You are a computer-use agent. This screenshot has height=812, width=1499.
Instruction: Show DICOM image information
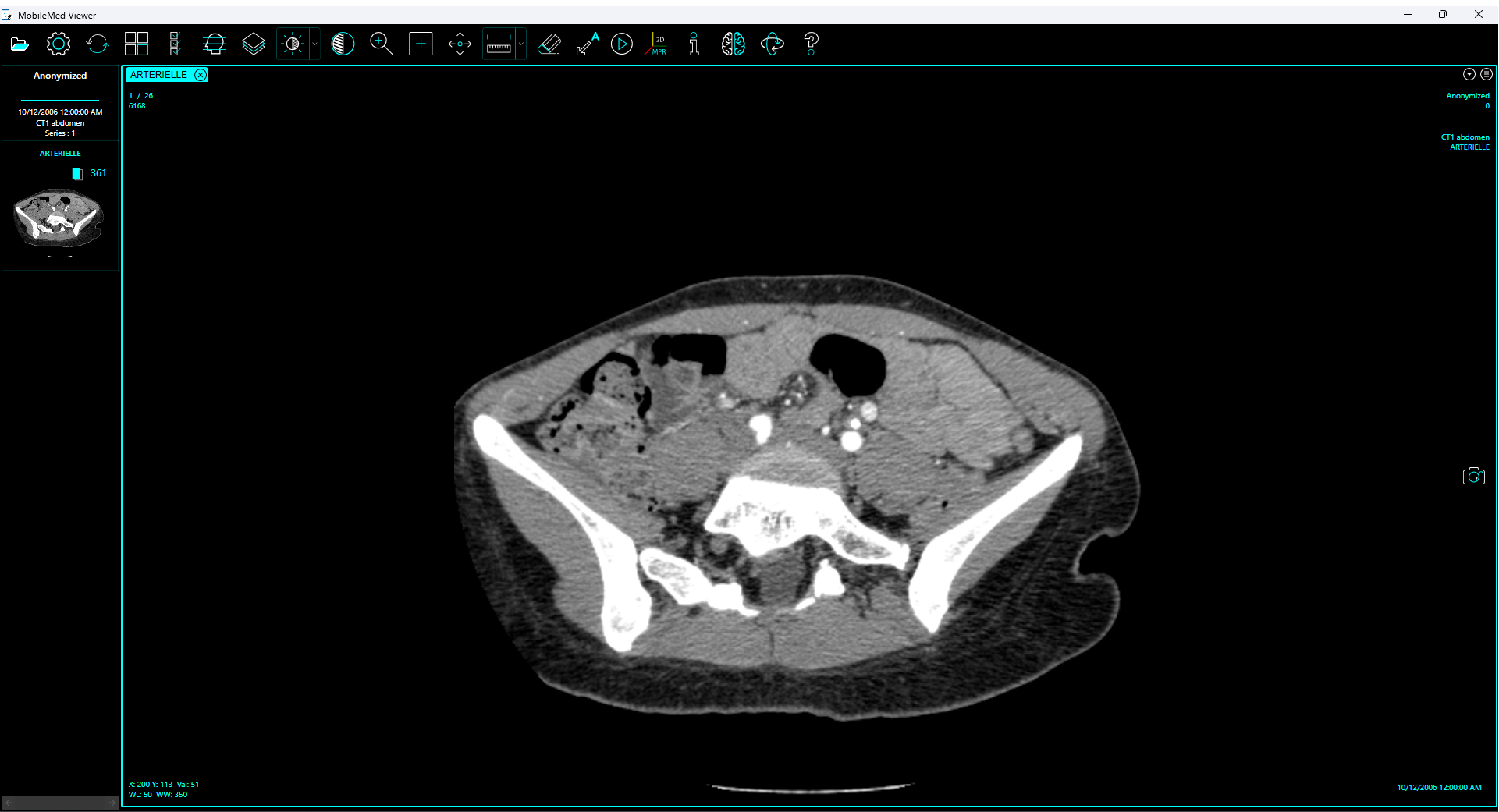(x=694, y=44)
